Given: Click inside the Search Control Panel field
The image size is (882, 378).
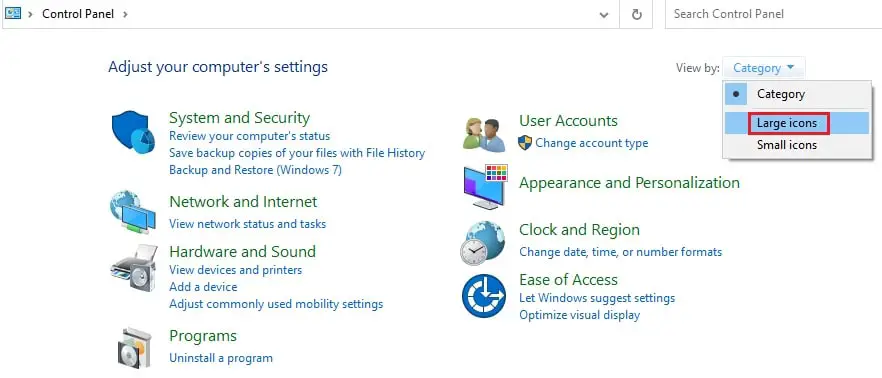Looking at the screenshot, I should coord(773,14).
